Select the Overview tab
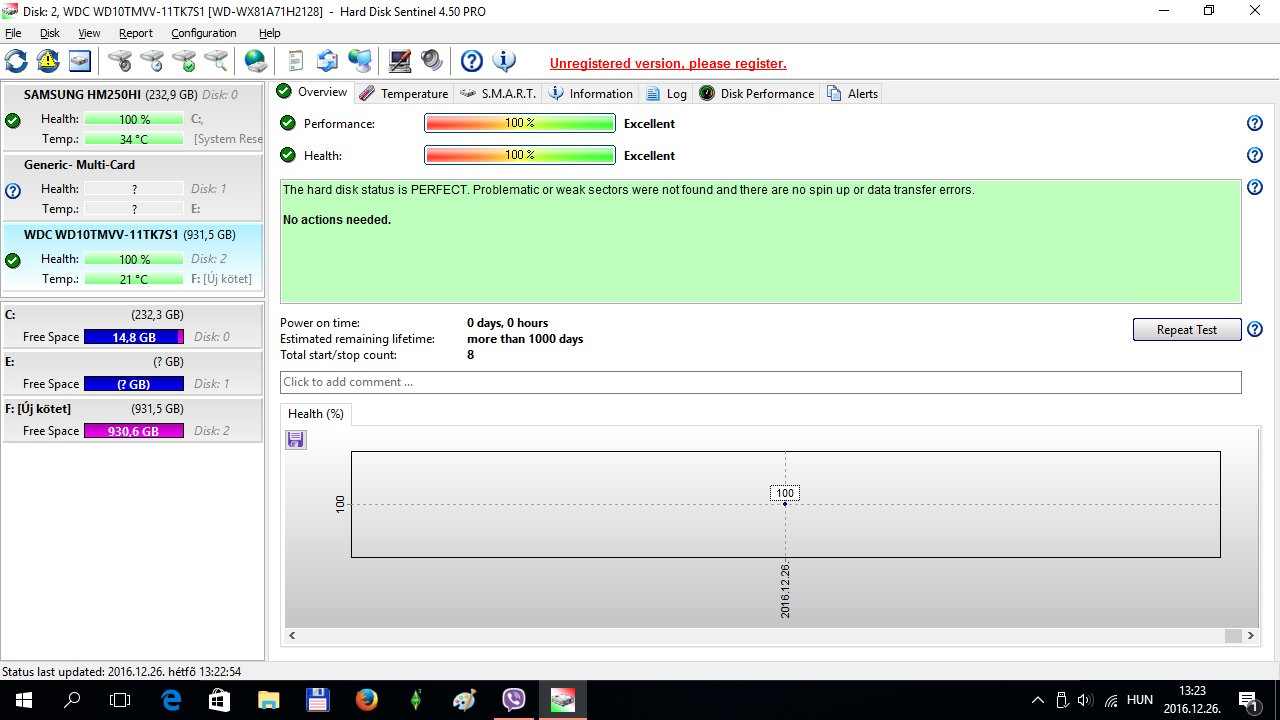 coord(312,92)
